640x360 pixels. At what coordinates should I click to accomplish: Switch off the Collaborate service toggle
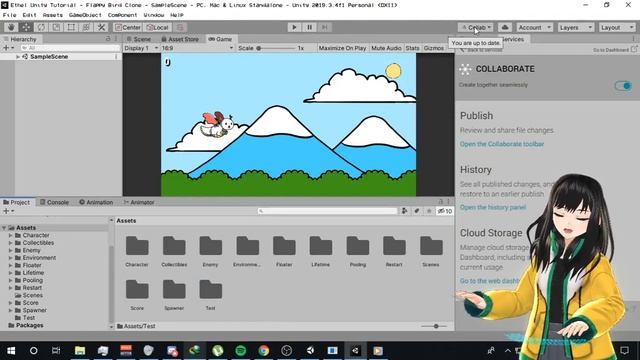click(x=623, y=85)
